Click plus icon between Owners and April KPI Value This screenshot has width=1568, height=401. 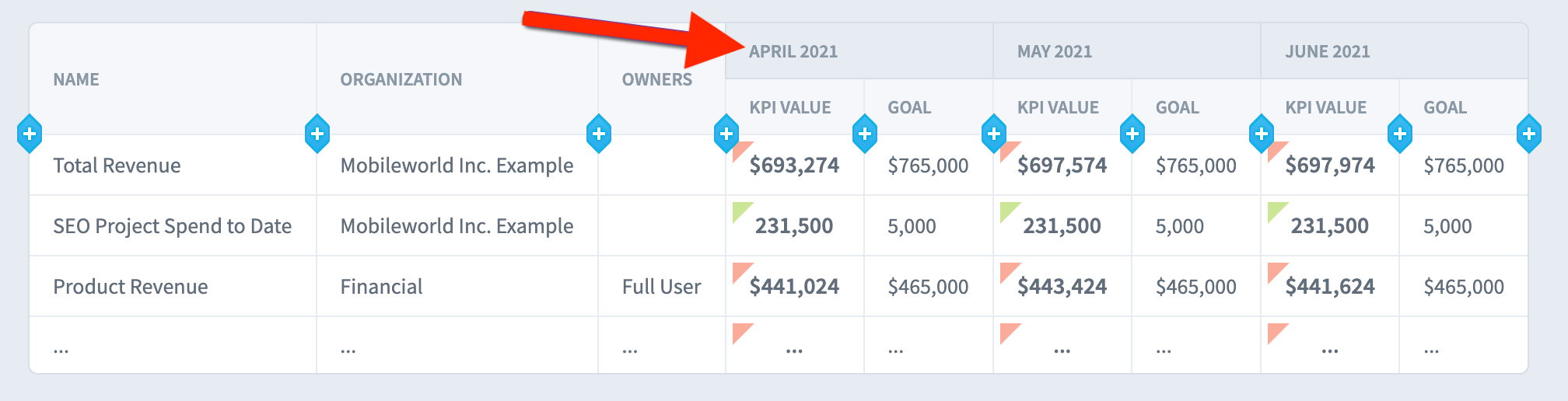coord(726,134)
